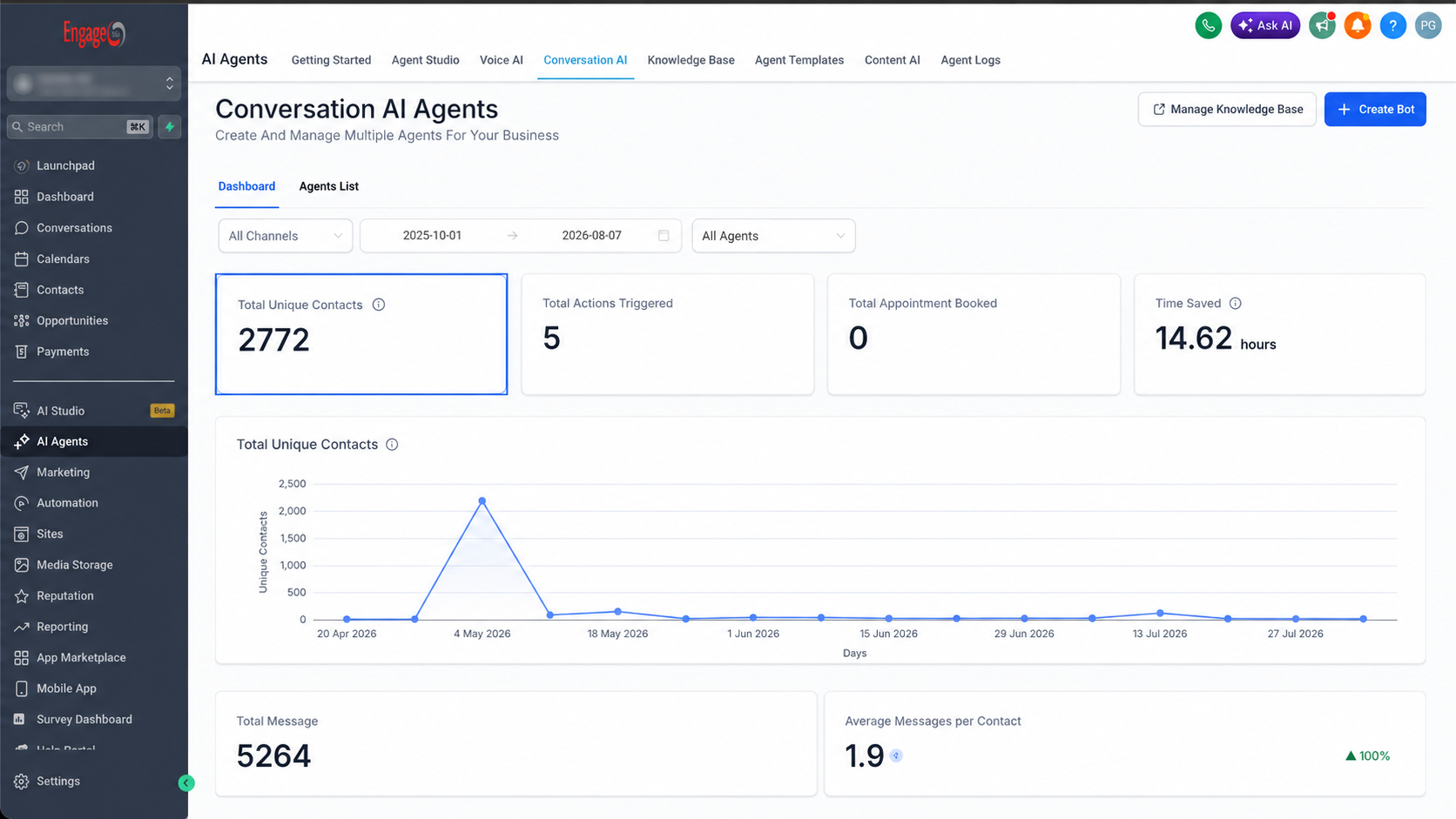Viewport: 1456px width, 819px height.
Task: Collapse the sidebar with green arrow button
Action: tap(185, 782)
